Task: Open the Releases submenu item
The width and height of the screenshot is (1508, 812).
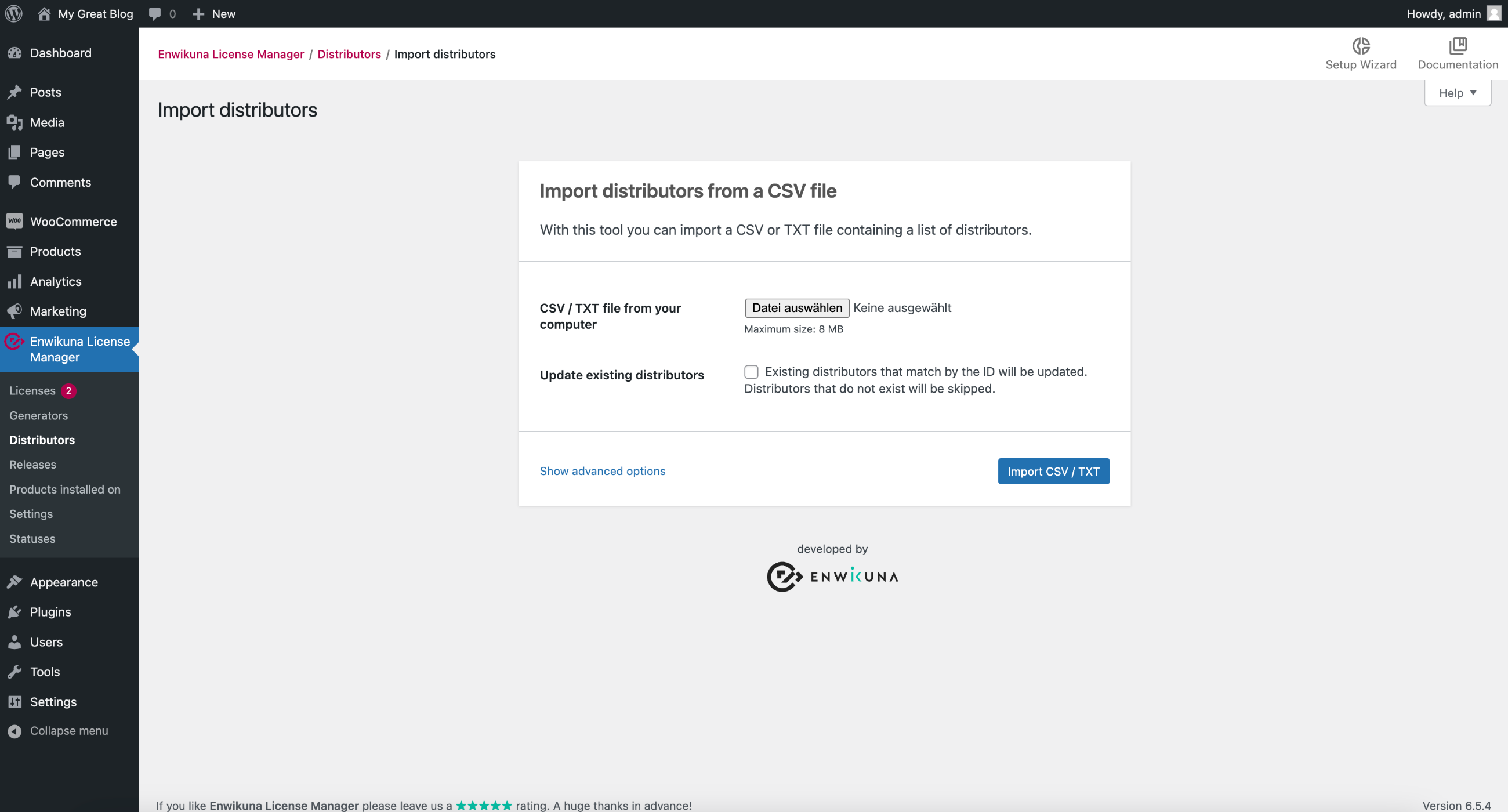Action: (33, 464)
